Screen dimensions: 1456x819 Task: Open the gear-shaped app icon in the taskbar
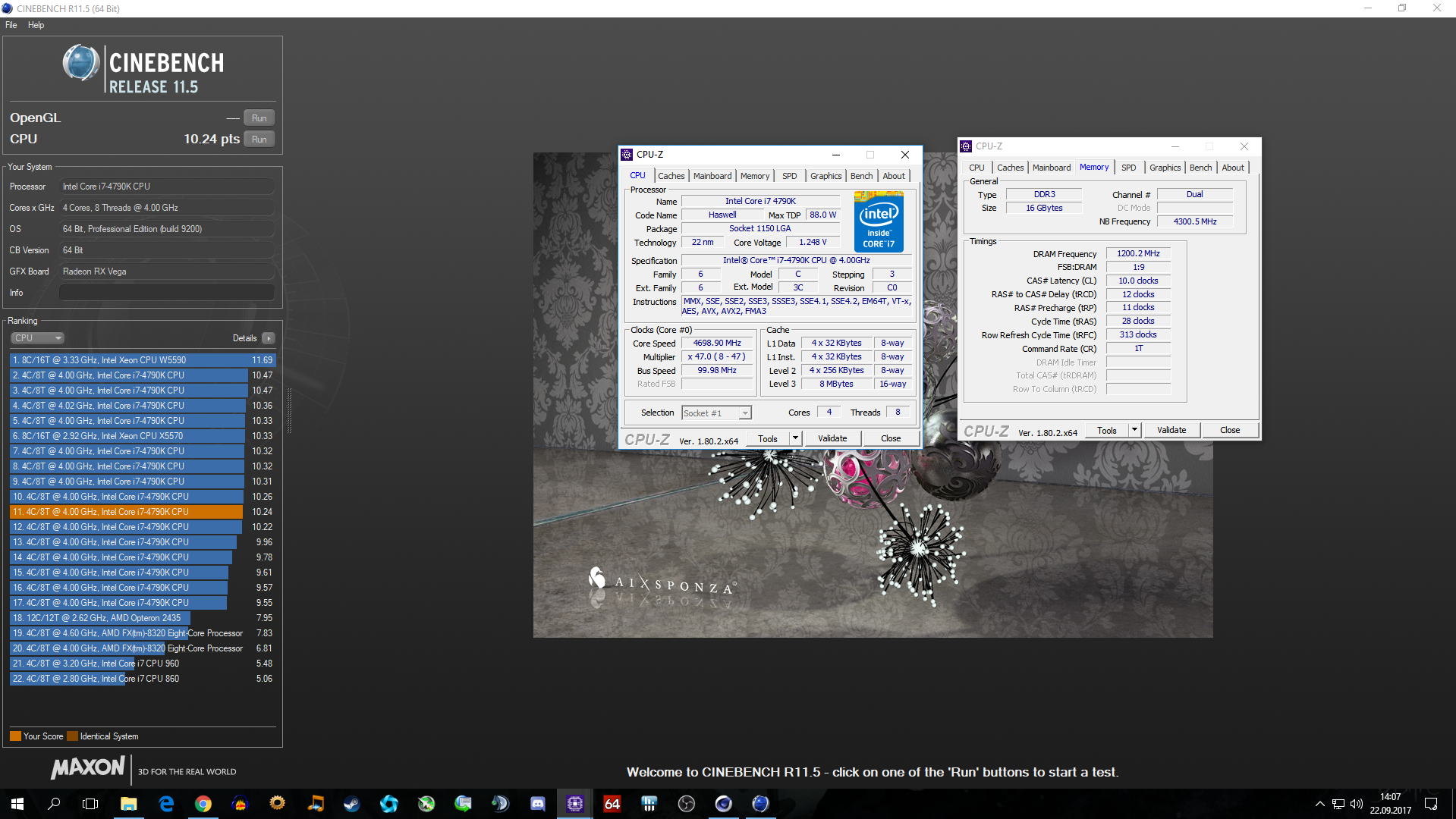(x=277, y=803)
